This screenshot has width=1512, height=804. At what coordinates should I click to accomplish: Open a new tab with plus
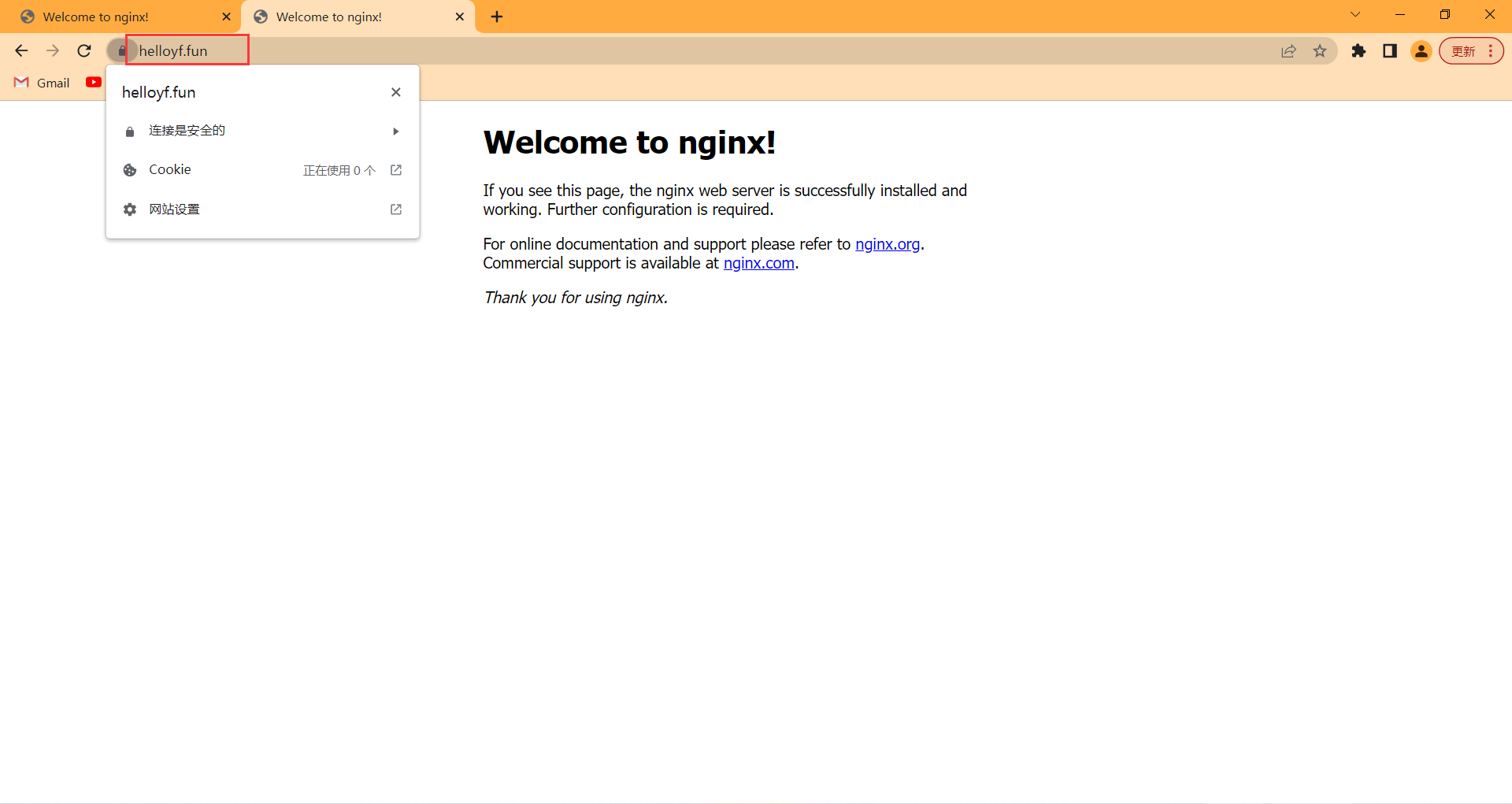497,17
